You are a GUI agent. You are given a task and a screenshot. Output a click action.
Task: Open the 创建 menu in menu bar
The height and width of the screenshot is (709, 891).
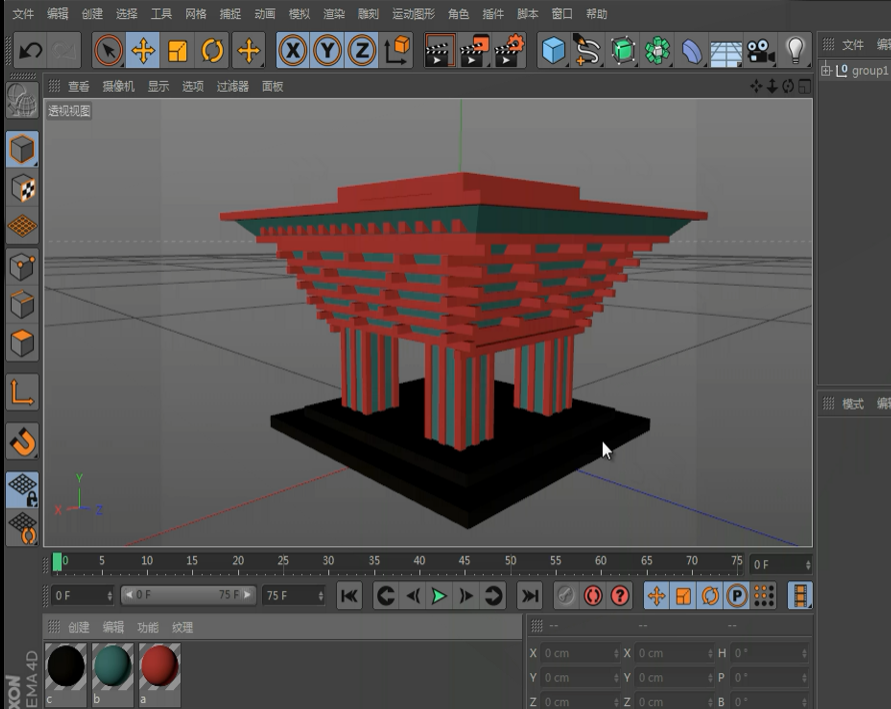point(92,14)
